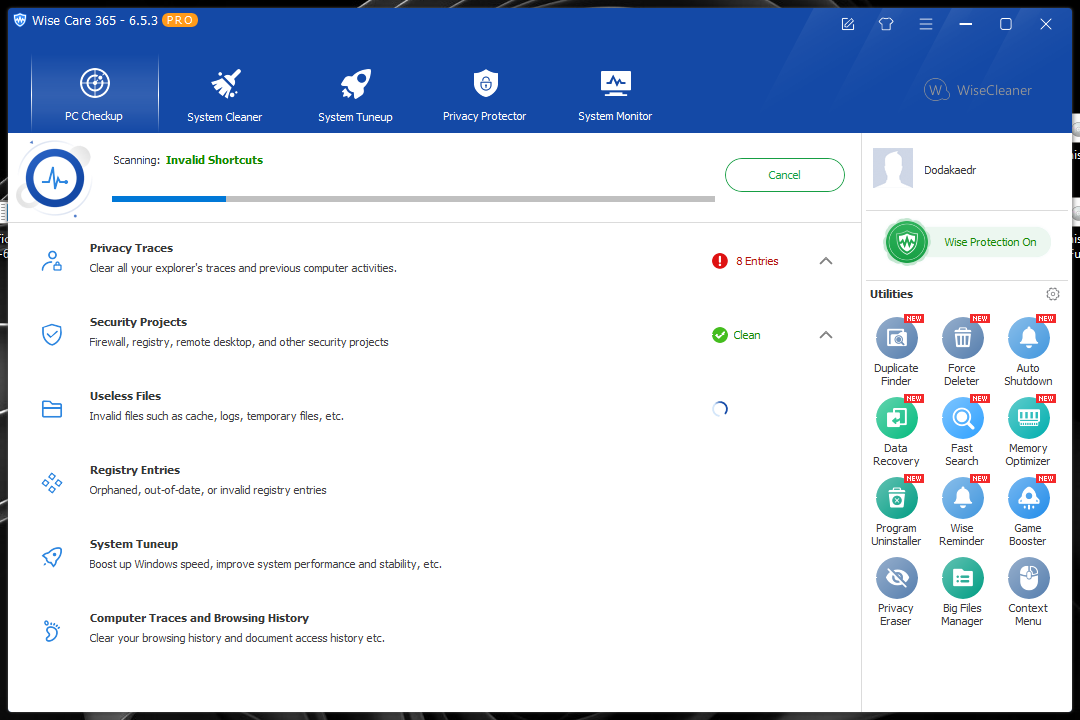Image resolution: width=1080 pixels, height=720 pixels.
Task: Click the Useless Files loading spinner
Action: click(x=720, y=409)
